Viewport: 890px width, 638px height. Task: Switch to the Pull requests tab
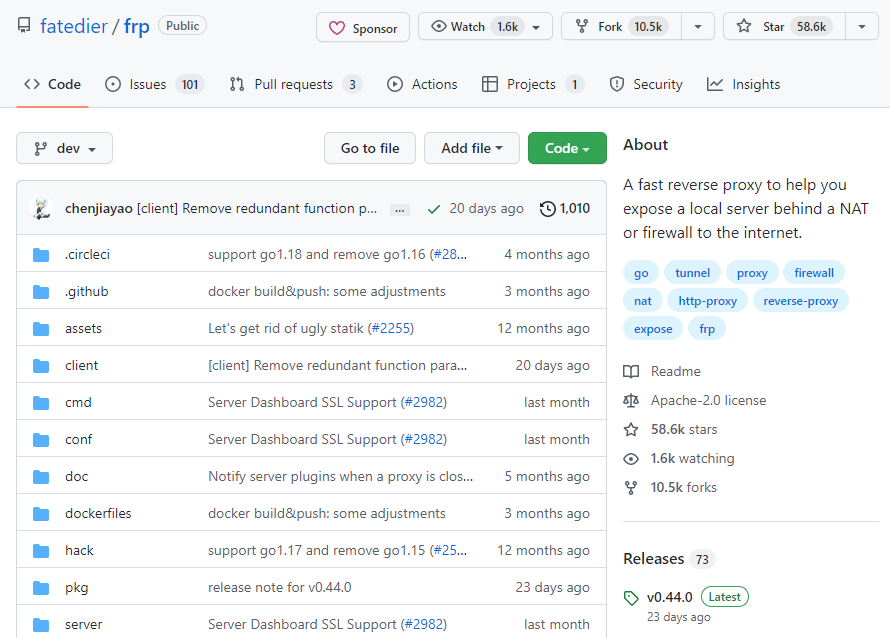[295, 84]
